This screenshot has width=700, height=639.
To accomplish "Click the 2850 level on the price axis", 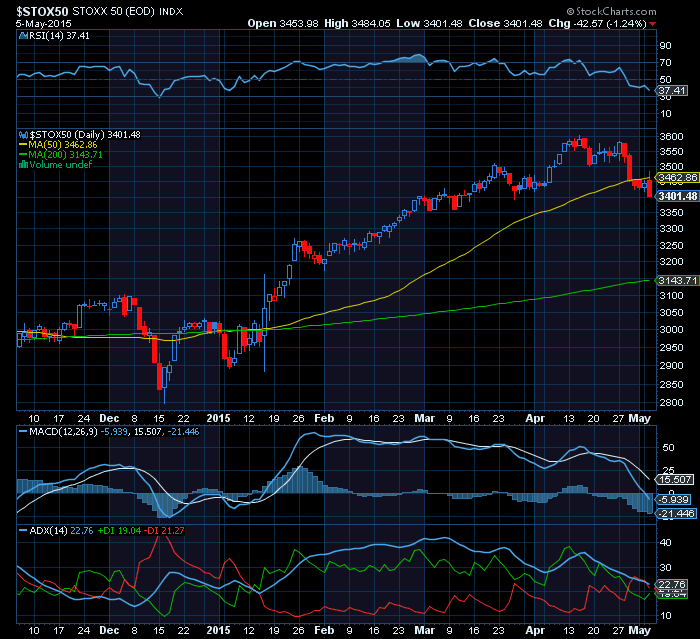I will (x=671, y=384).
